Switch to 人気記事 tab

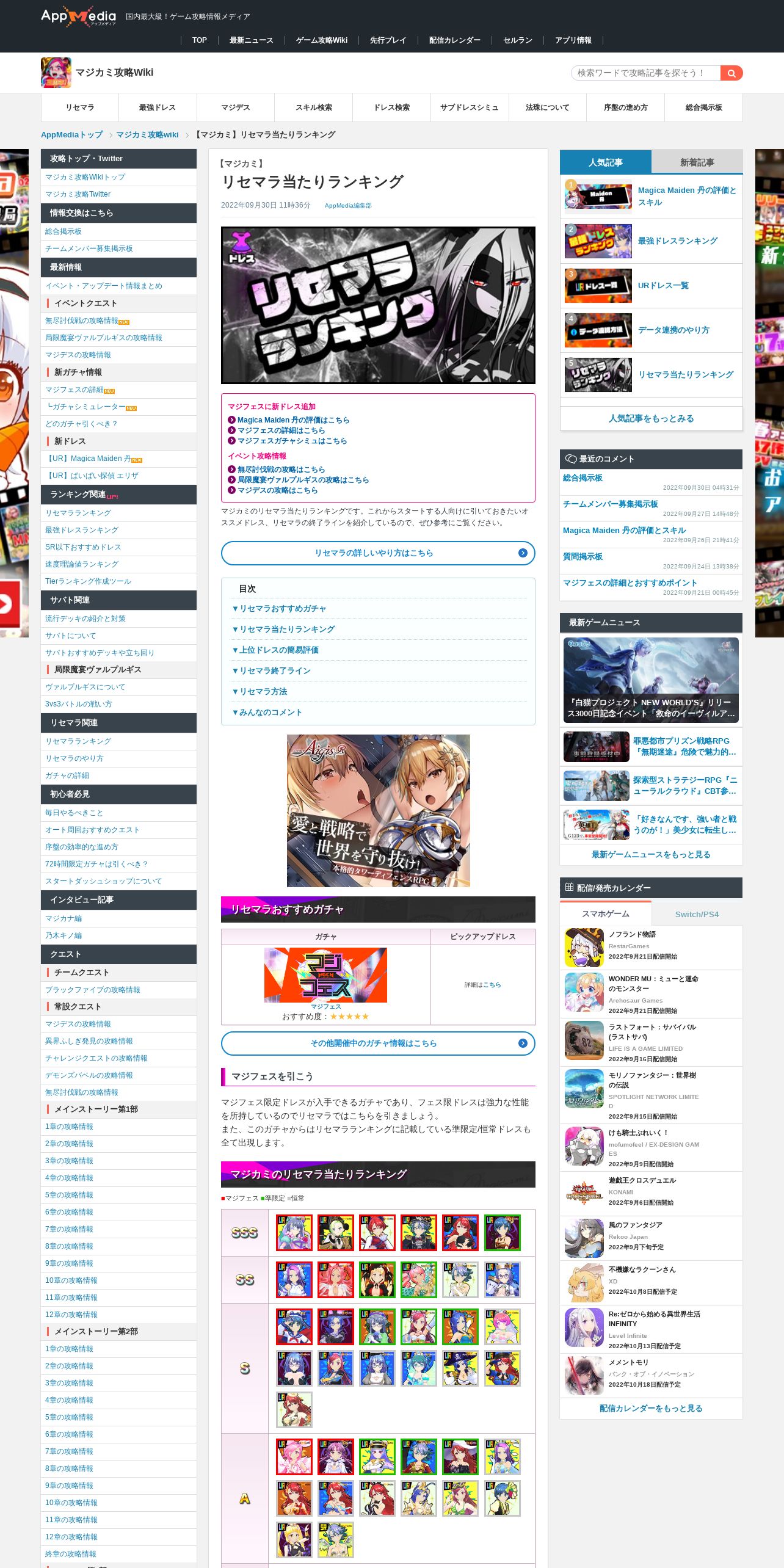[x=606, y=162]
